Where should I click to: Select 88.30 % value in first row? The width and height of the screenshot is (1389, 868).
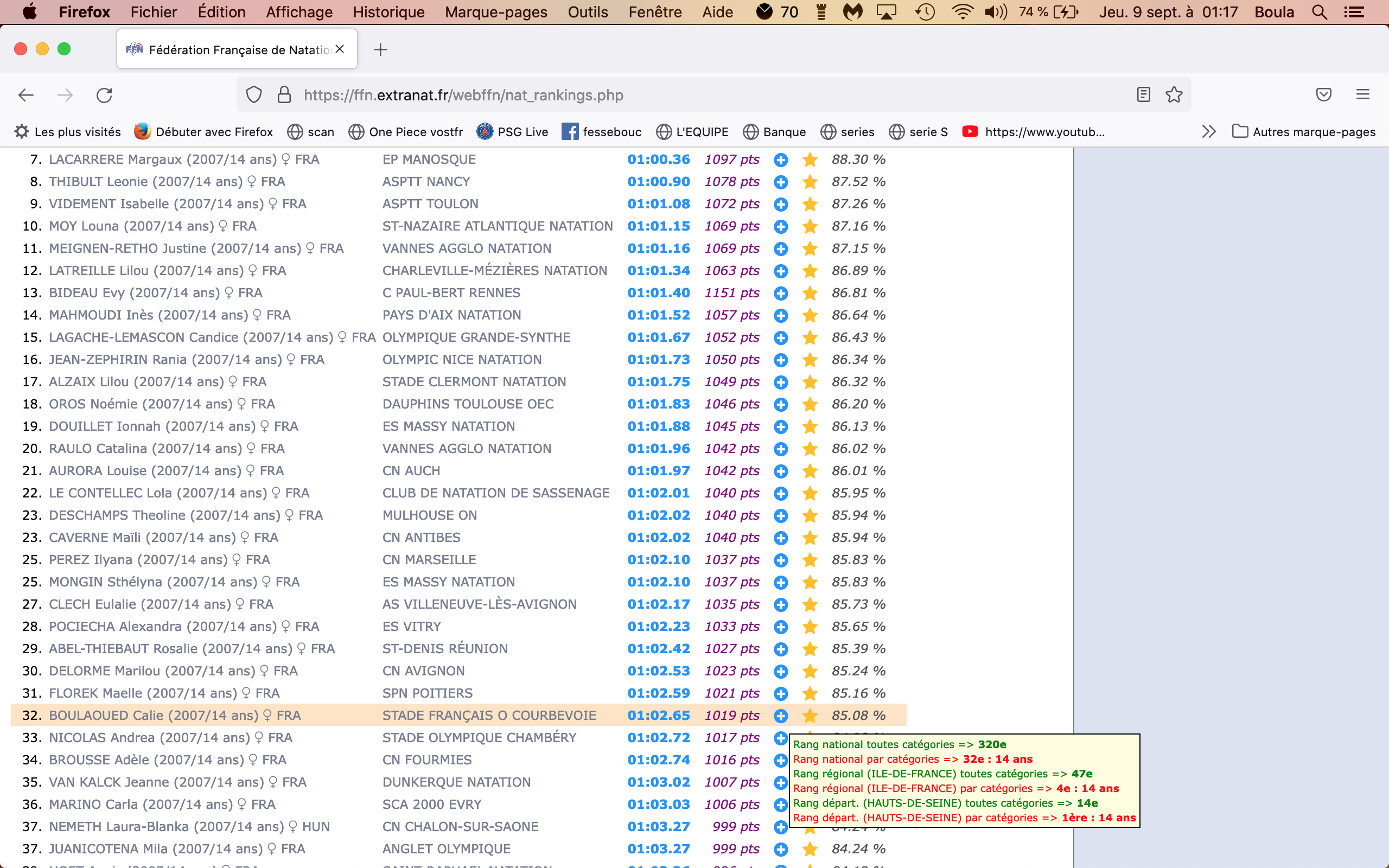[859, 159]
